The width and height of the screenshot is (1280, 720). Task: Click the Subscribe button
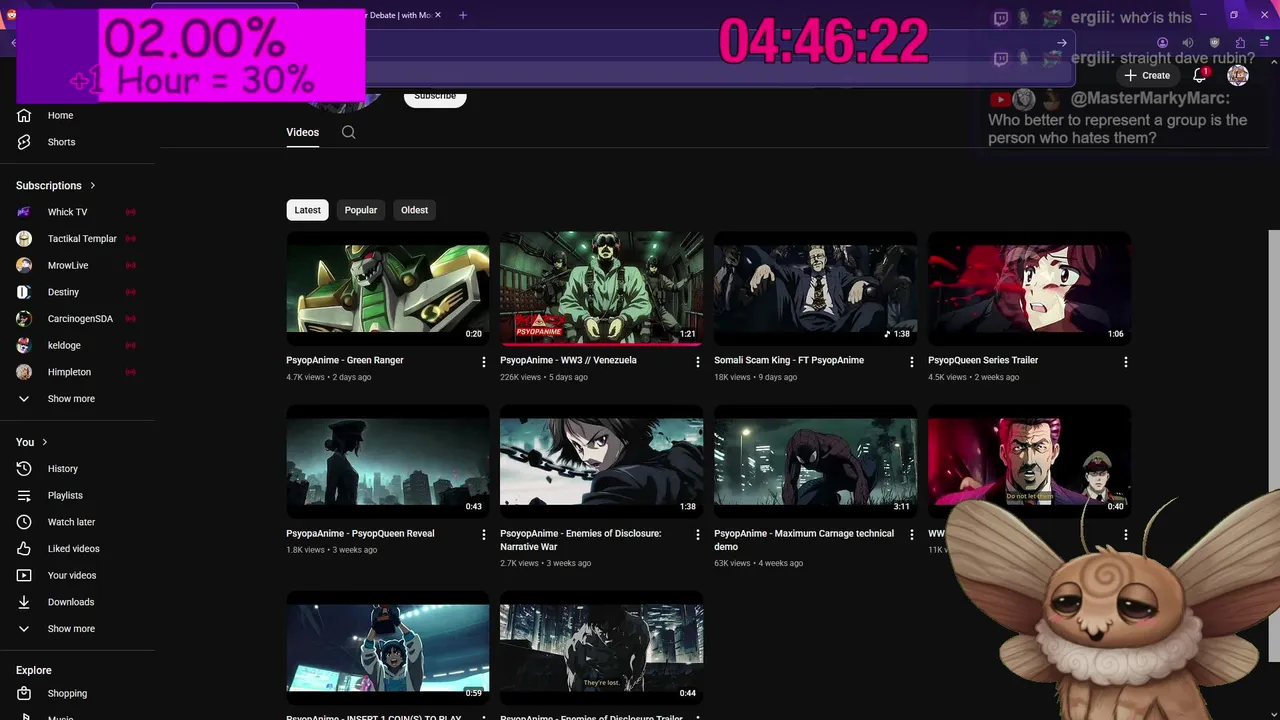coord(435,97)
